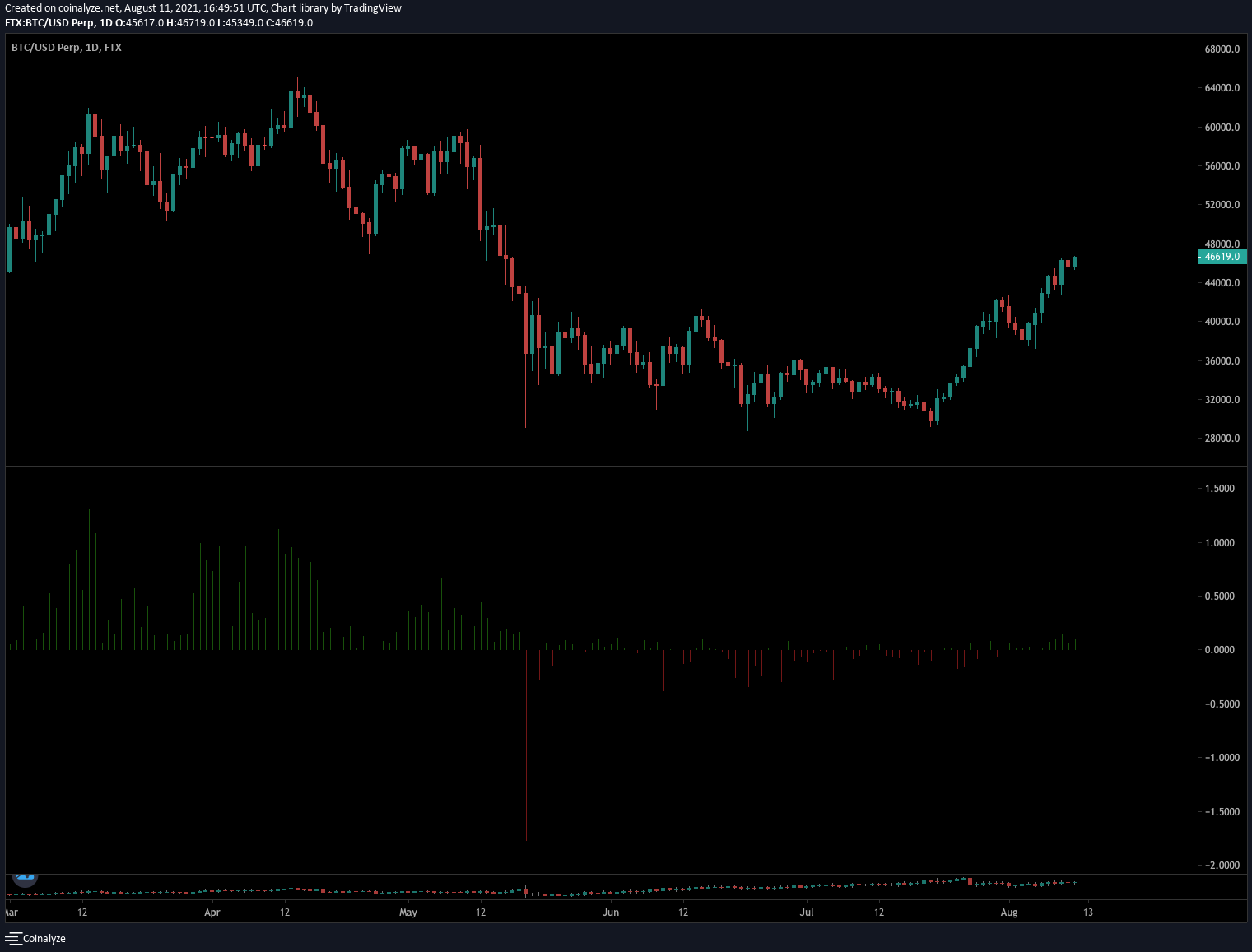This screenshot has height=952, width=1252.
Task: Click the 0.5000 funding axis label
Action: pyautogui.click(x=1220, y=597)
